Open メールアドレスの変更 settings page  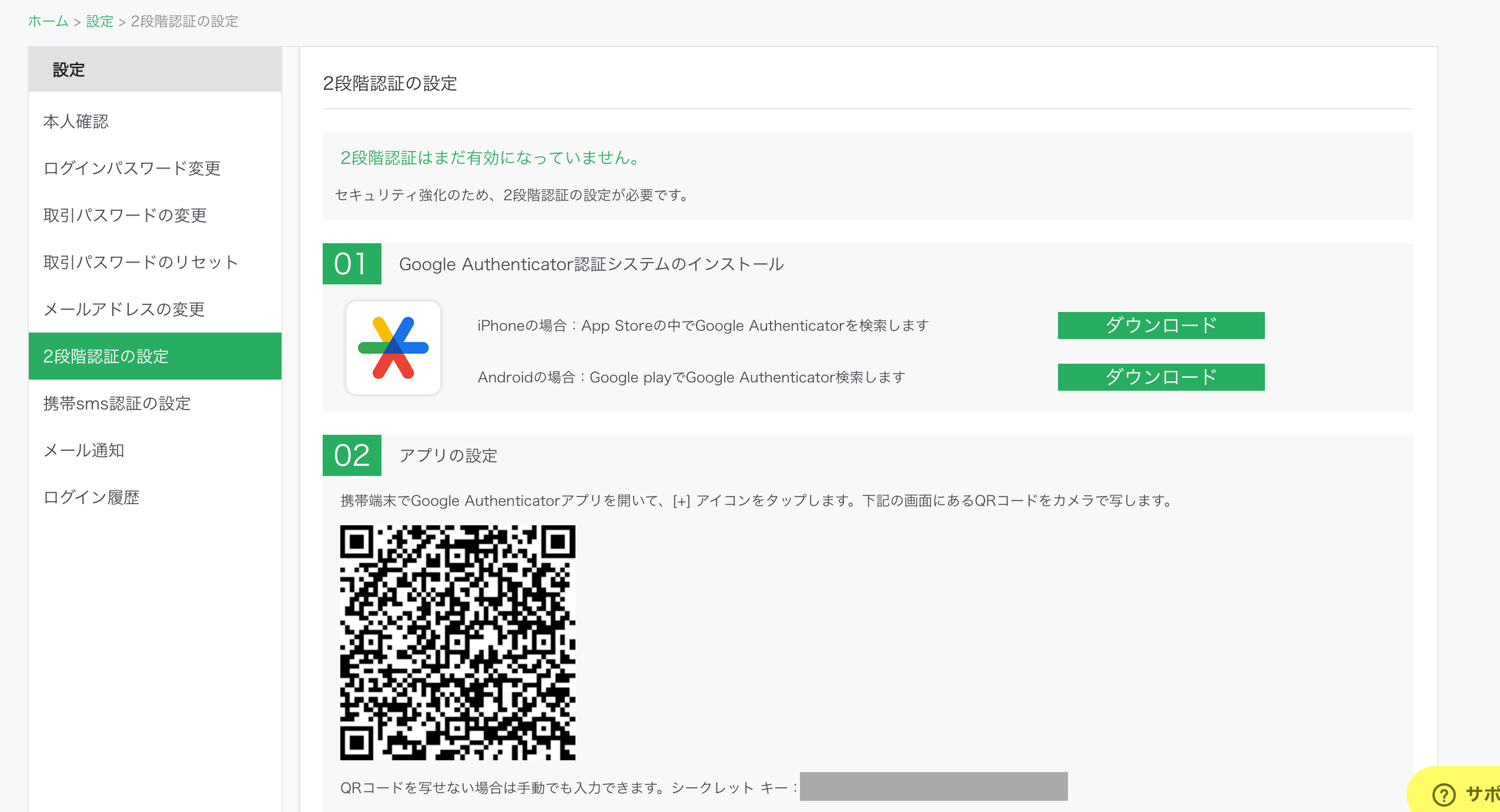(x=155, y=309)
